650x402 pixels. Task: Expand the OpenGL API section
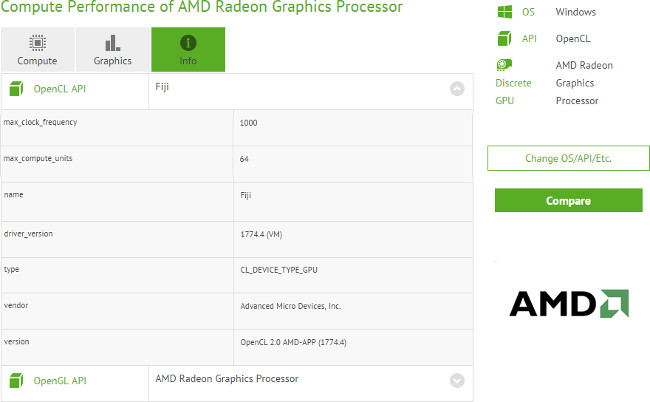pyautogui.click(x=457, y=380)
